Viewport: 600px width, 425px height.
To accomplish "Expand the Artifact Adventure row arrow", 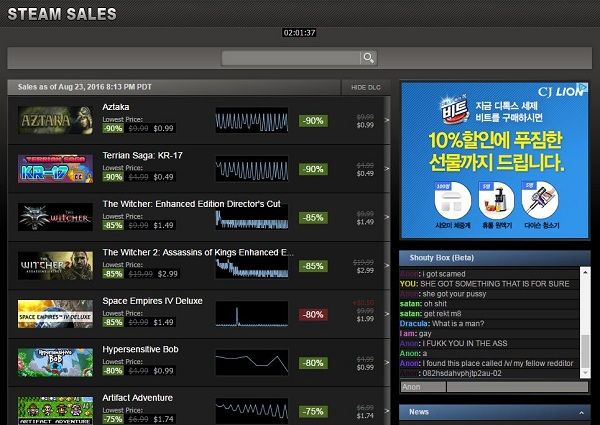I will pos(386,411).
